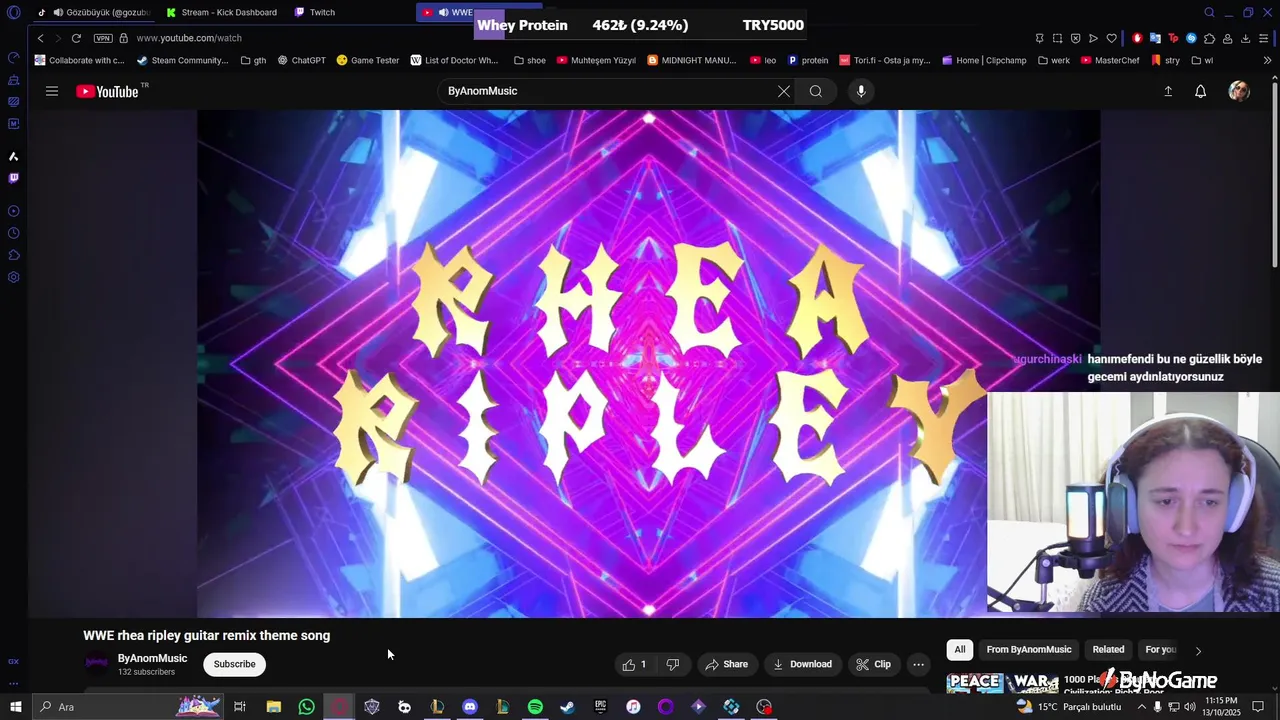
Task: Show hidden bookmarks with the chevron
Action: 1268,60
